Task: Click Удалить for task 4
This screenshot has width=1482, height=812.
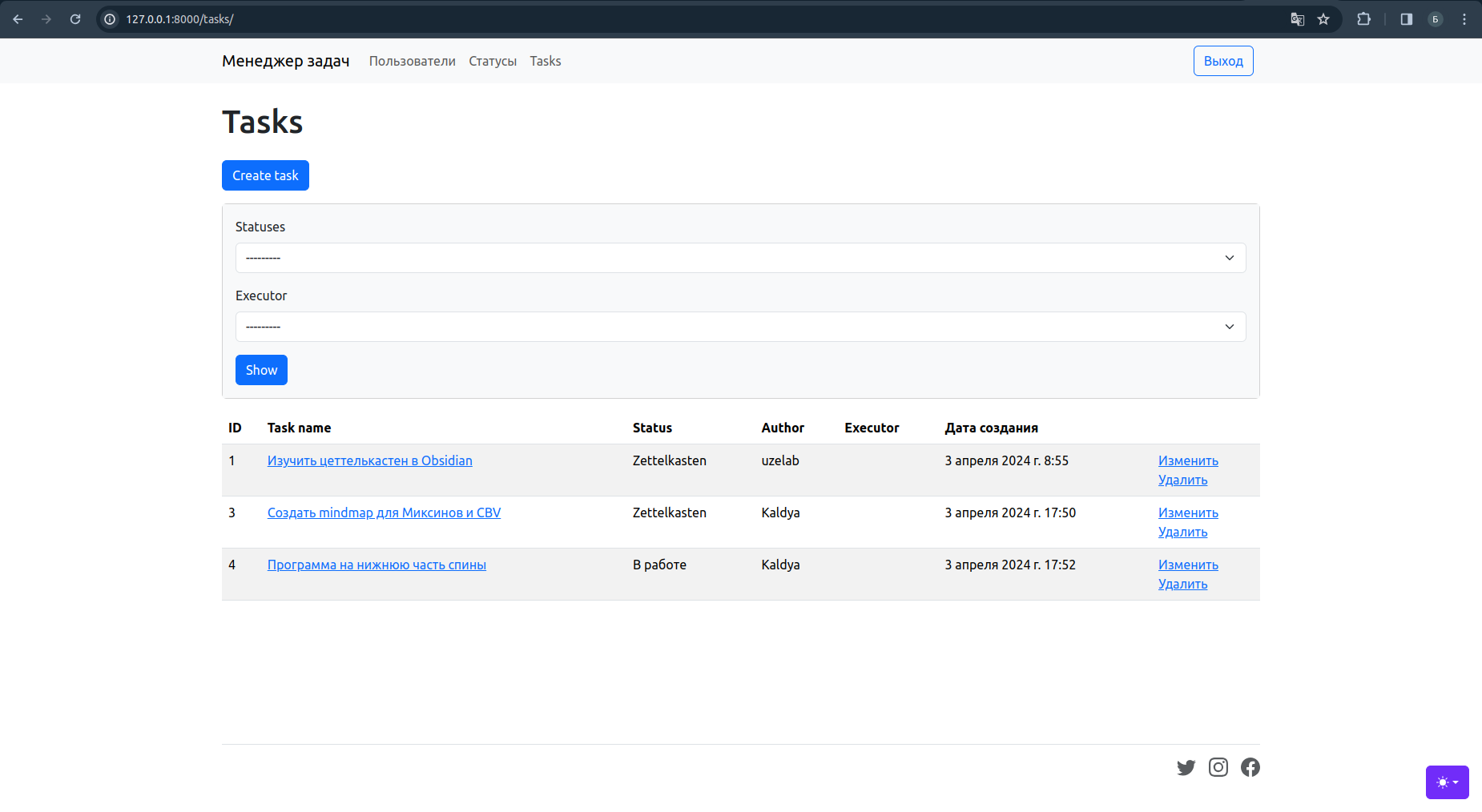Action: point(1182,584)
